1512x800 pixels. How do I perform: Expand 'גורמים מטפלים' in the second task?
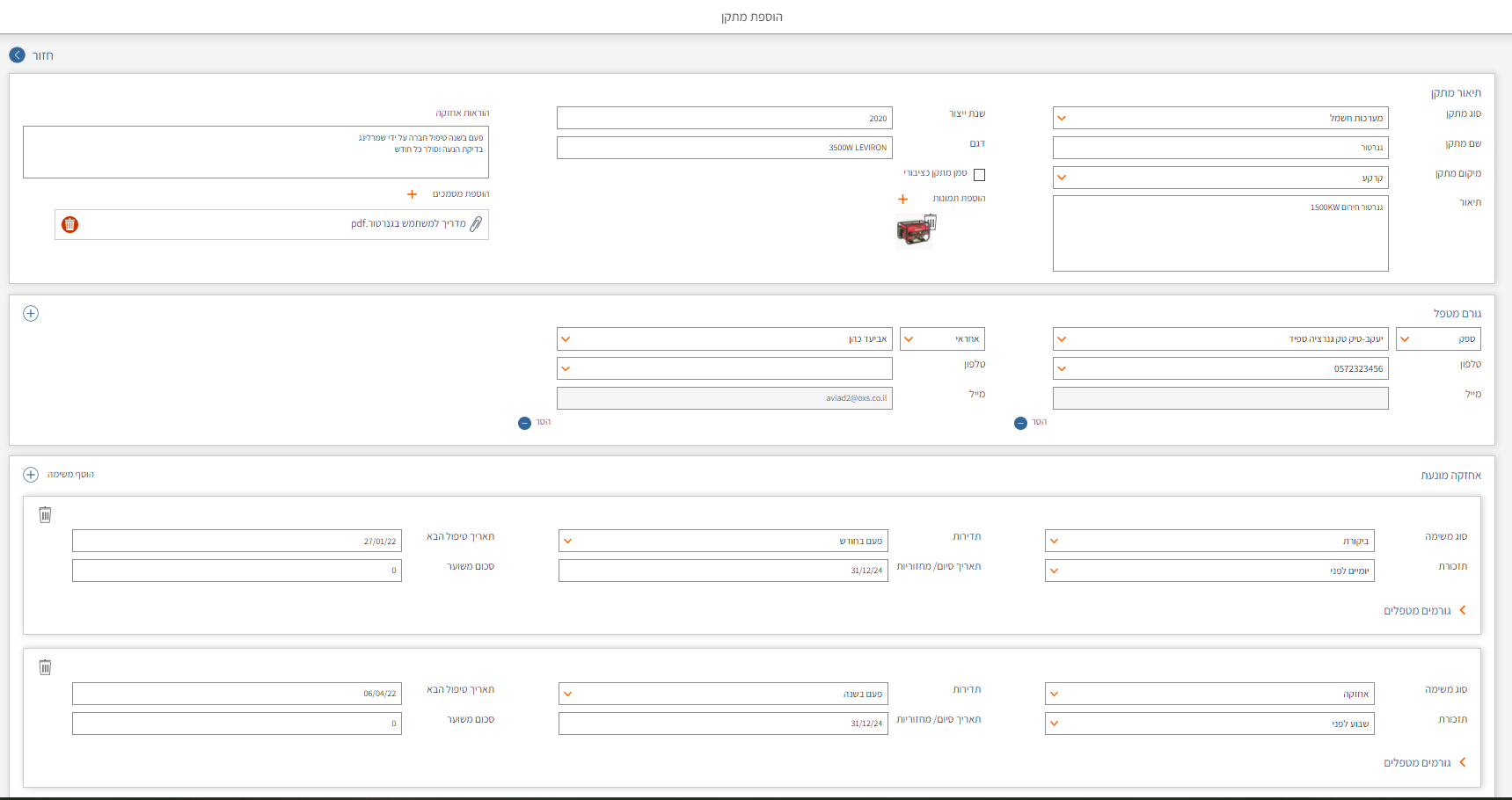(x=1462, y=762)
